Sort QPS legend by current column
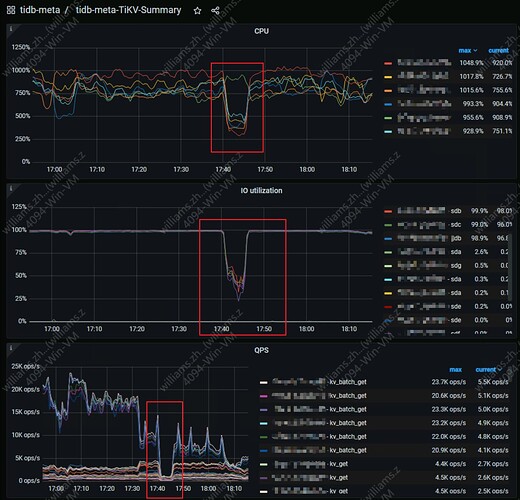This screenshot has width=520, height=500. (488, 370)
